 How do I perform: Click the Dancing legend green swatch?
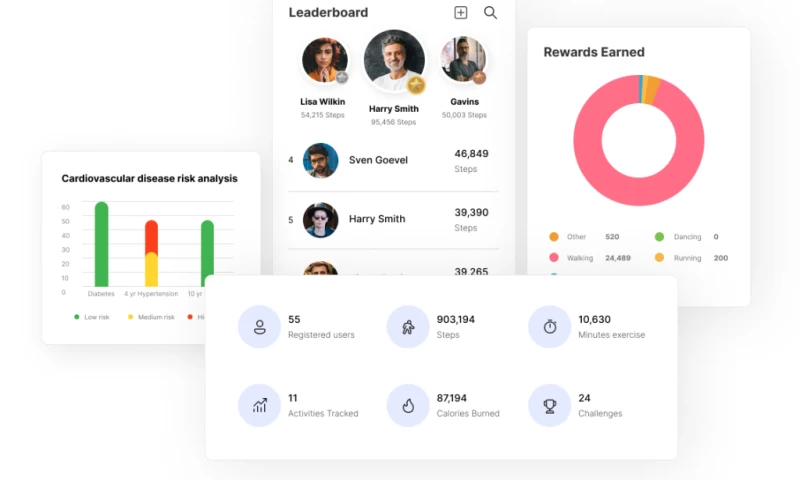(659, 237)
